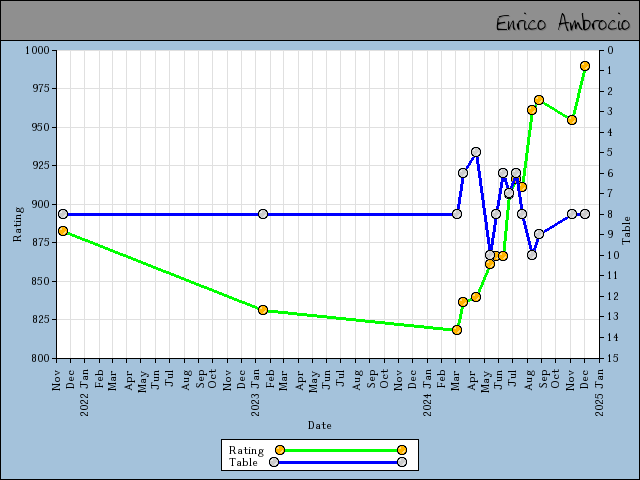
Task: Click the '2023 Jan' date axis label
Action: tap(256, 392)
